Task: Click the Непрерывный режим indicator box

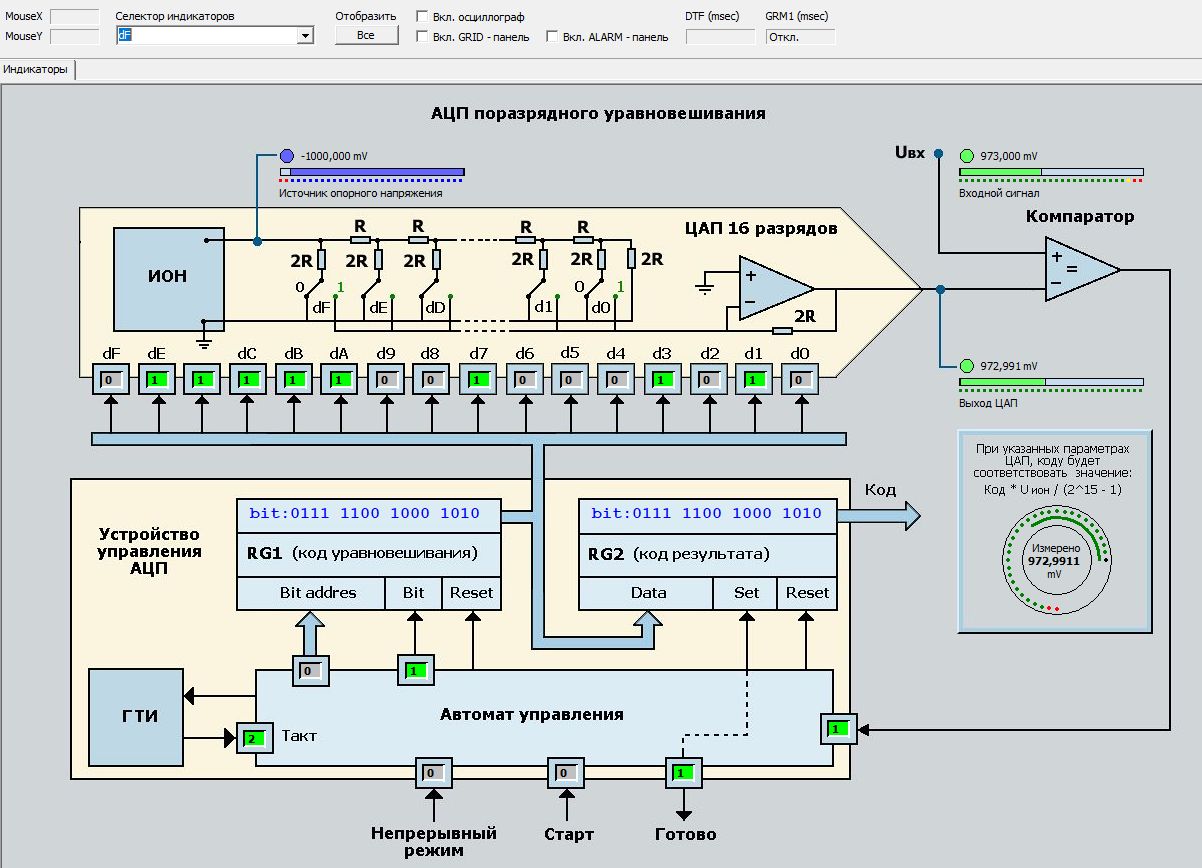Action: 433,773
